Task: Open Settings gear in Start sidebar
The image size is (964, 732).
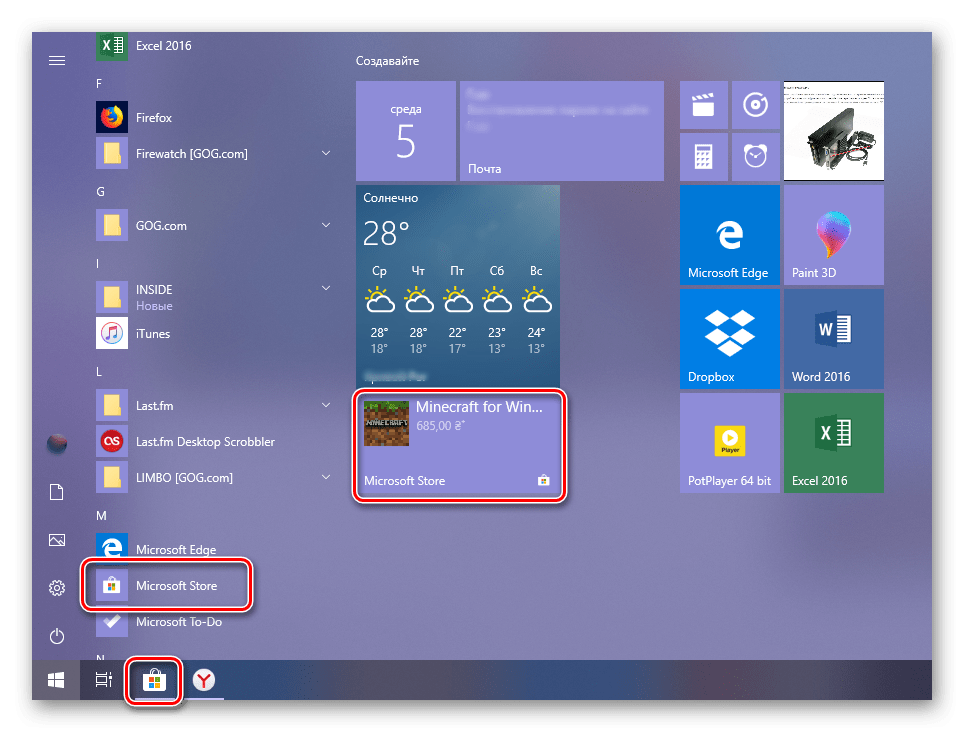Action: (57, 588)
